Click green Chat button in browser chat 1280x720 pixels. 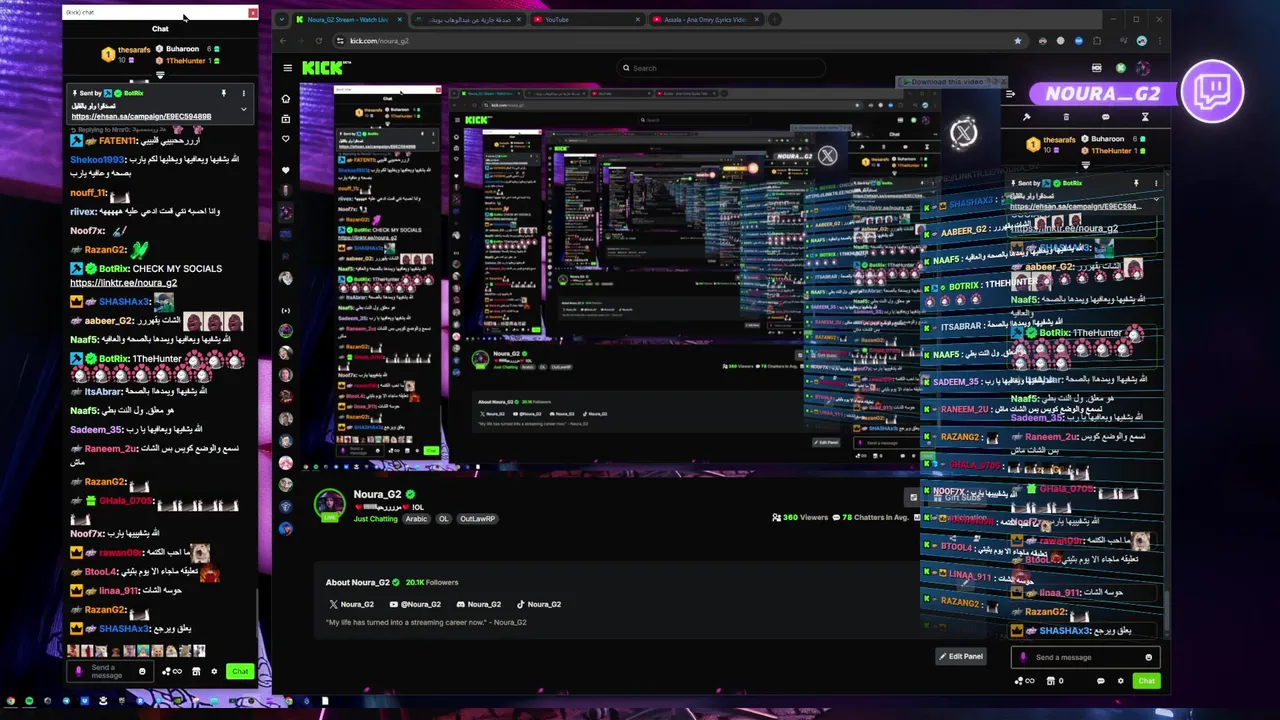1146,681
